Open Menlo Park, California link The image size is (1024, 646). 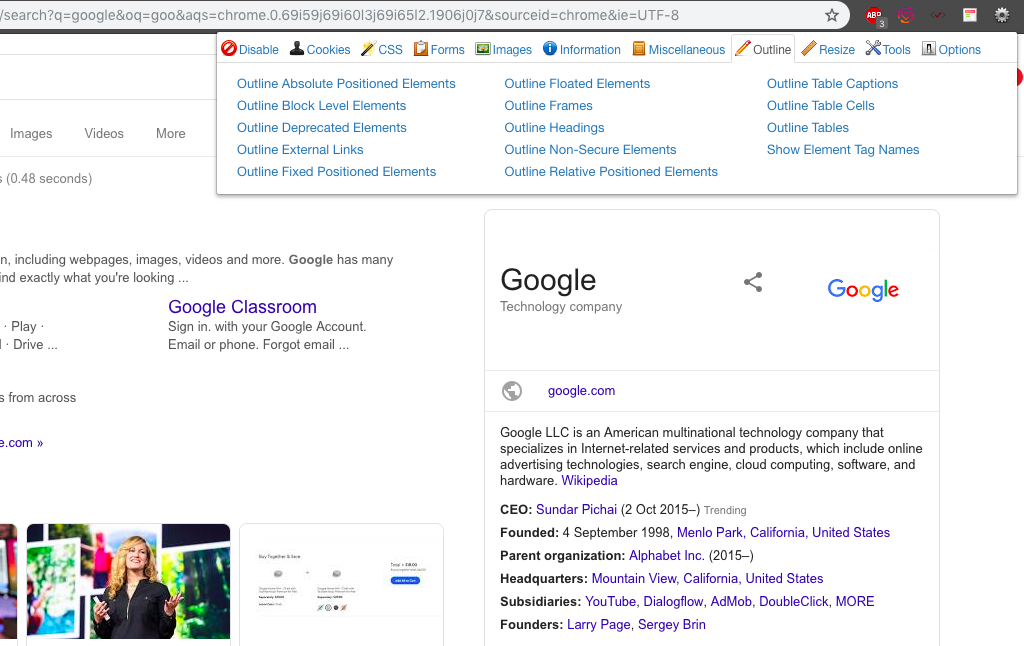pos(783,532)
